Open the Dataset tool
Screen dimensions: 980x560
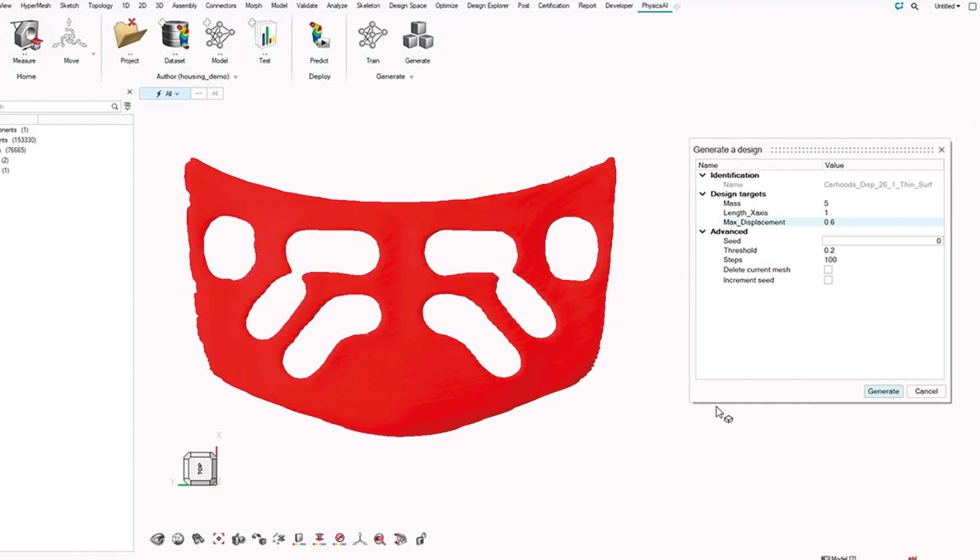(x=174, y=35)
